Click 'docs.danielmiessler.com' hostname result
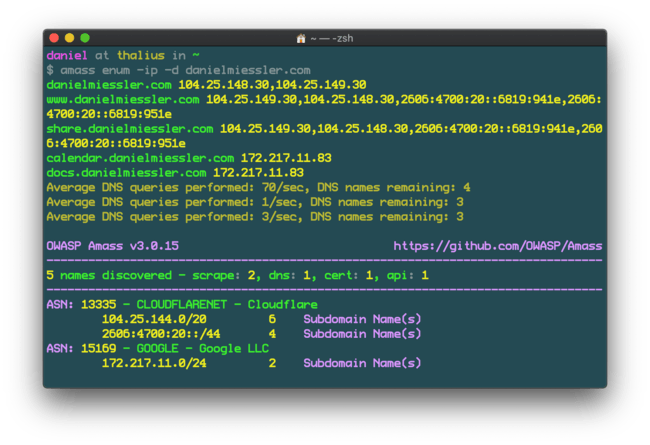The image size is (650, 445). coord(126,173)
